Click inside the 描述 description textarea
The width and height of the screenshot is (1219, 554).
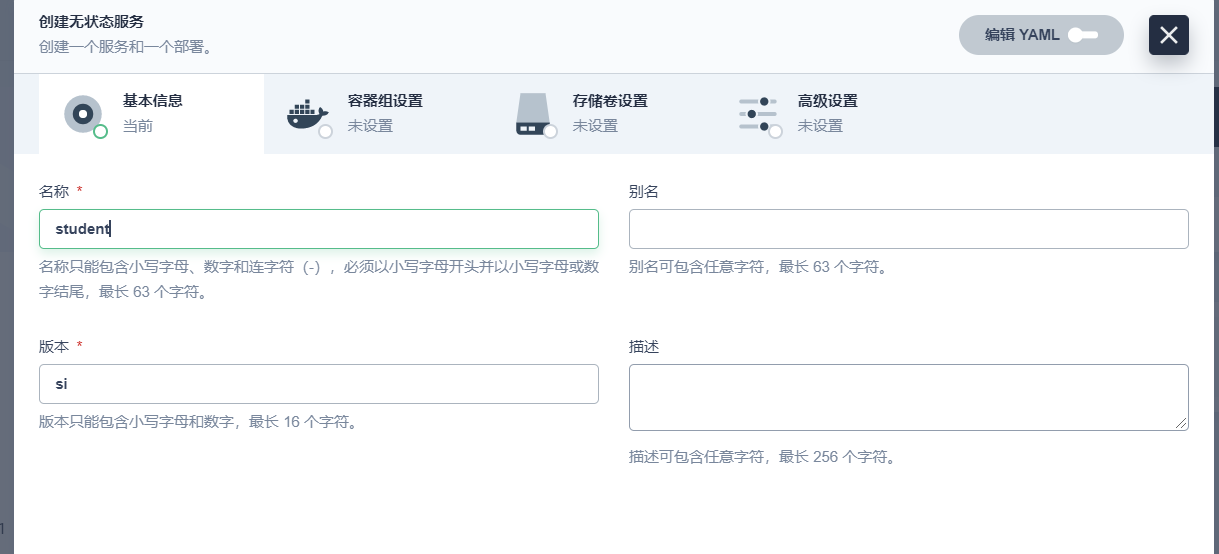pyautogui.click(x=908, y=397)
